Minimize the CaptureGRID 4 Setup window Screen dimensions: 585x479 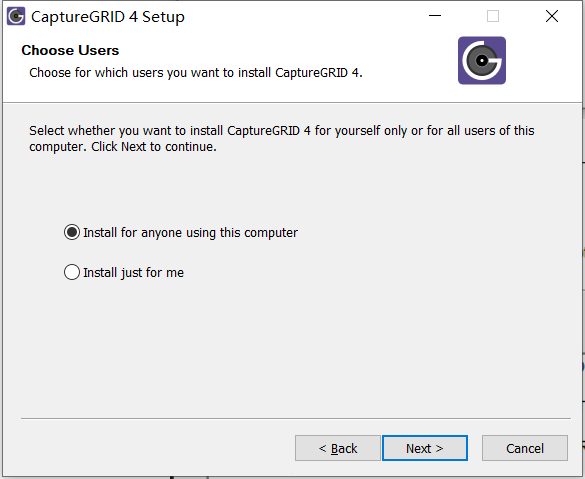click(x=435, y=16)
